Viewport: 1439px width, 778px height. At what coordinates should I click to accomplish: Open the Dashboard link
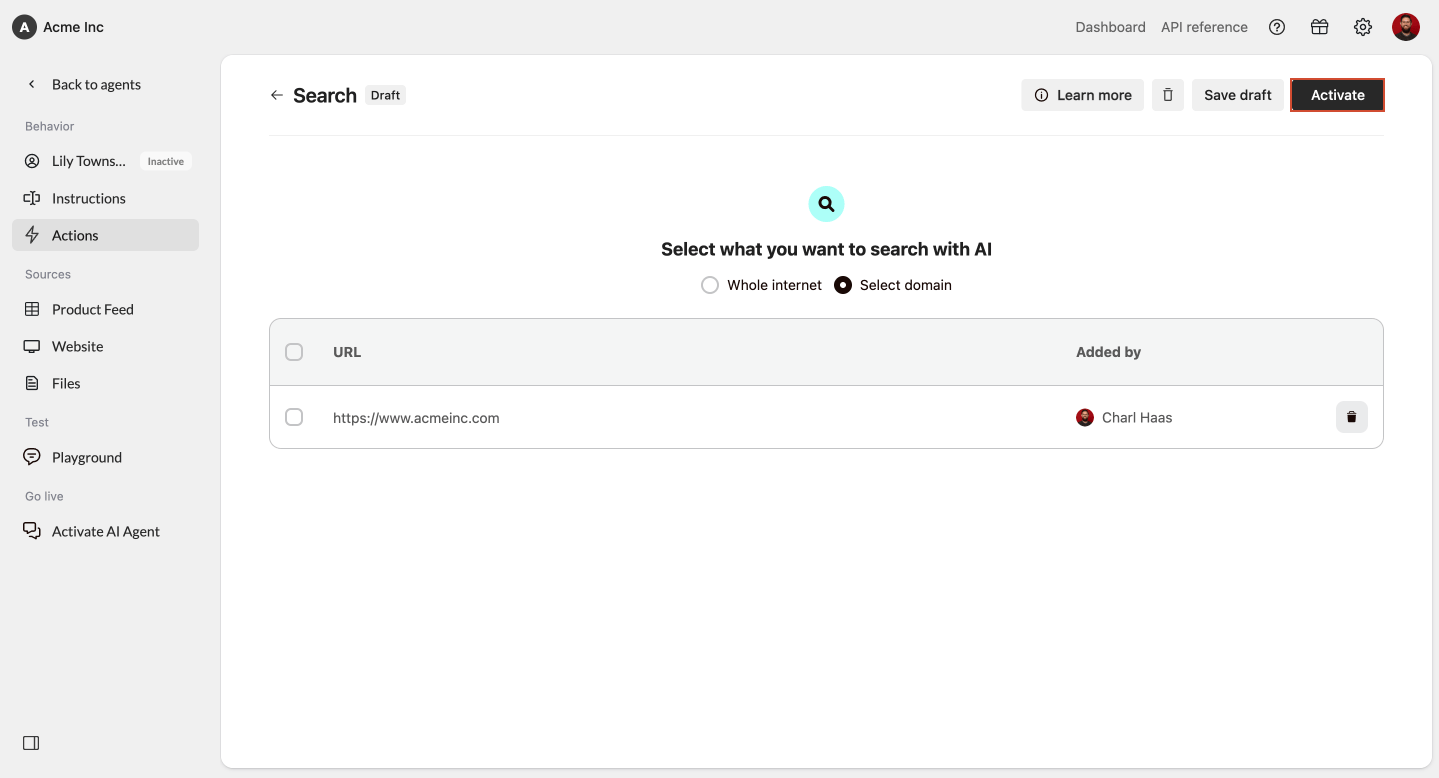tap(1110, 27)
